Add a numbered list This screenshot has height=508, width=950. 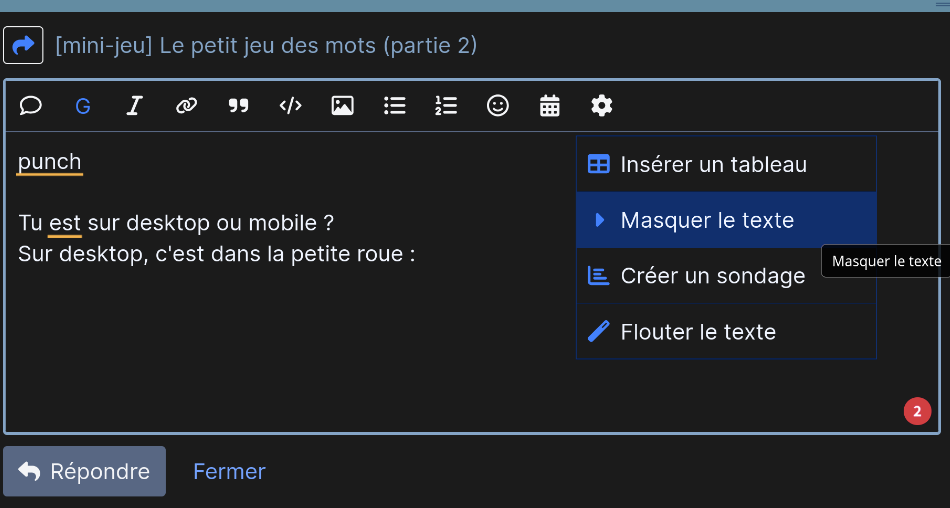coord(446,105)
